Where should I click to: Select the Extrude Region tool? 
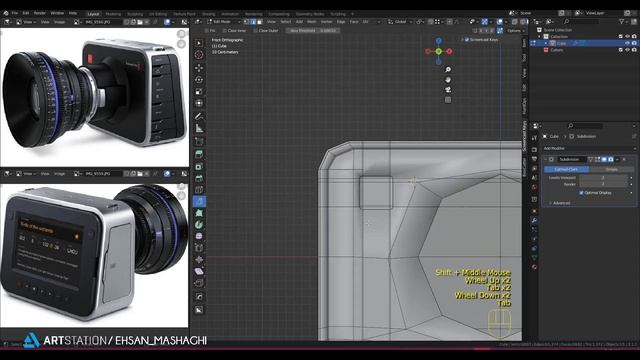tap(199, 154)
